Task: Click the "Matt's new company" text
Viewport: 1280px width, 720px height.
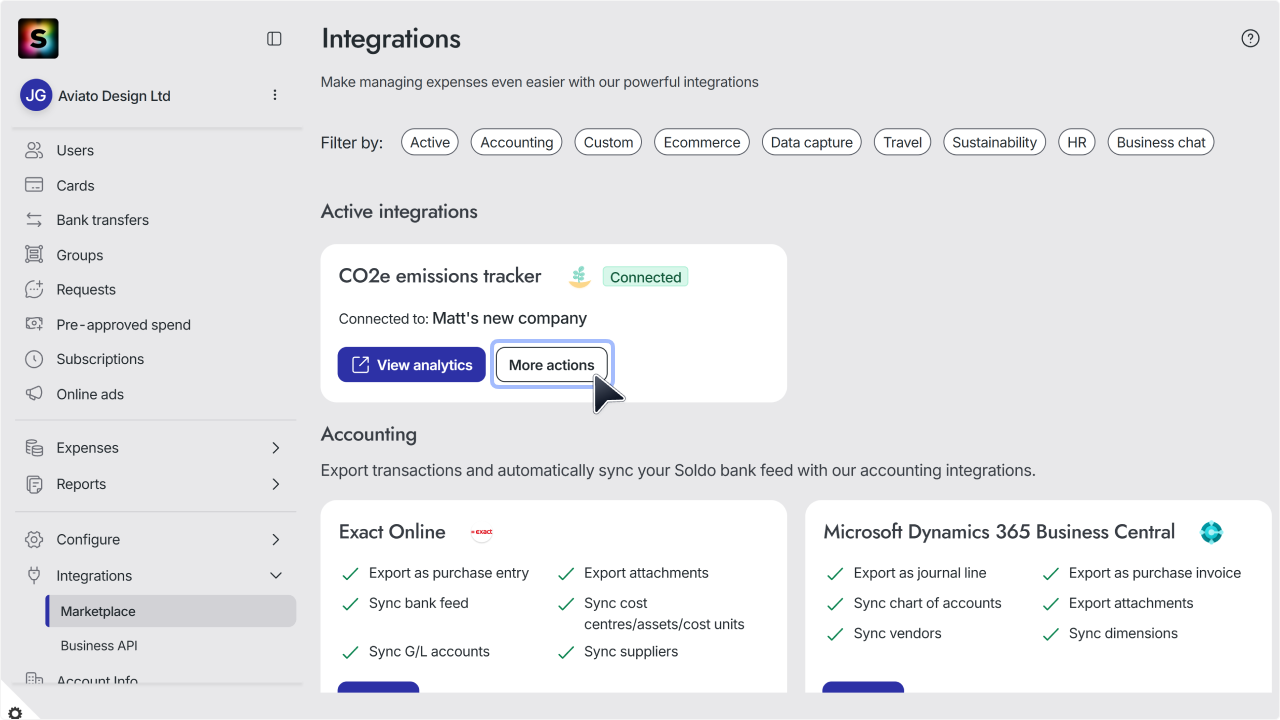Action: click(510, 318)
